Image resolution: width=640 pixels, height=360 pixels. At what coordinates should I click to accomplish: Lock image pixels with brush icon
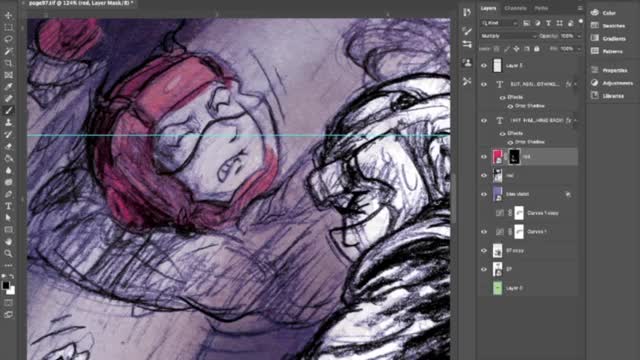507,49
